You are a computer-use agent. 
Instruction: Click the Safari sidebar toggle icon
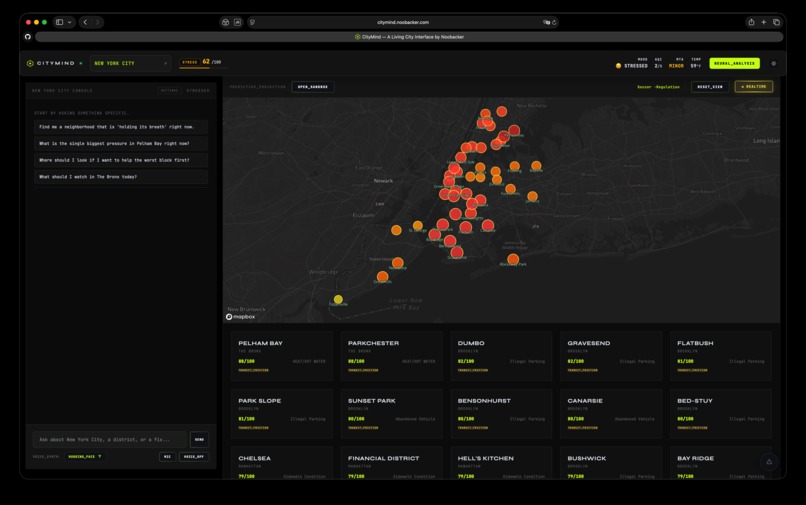pyautogui.click(x=60, y=22)
